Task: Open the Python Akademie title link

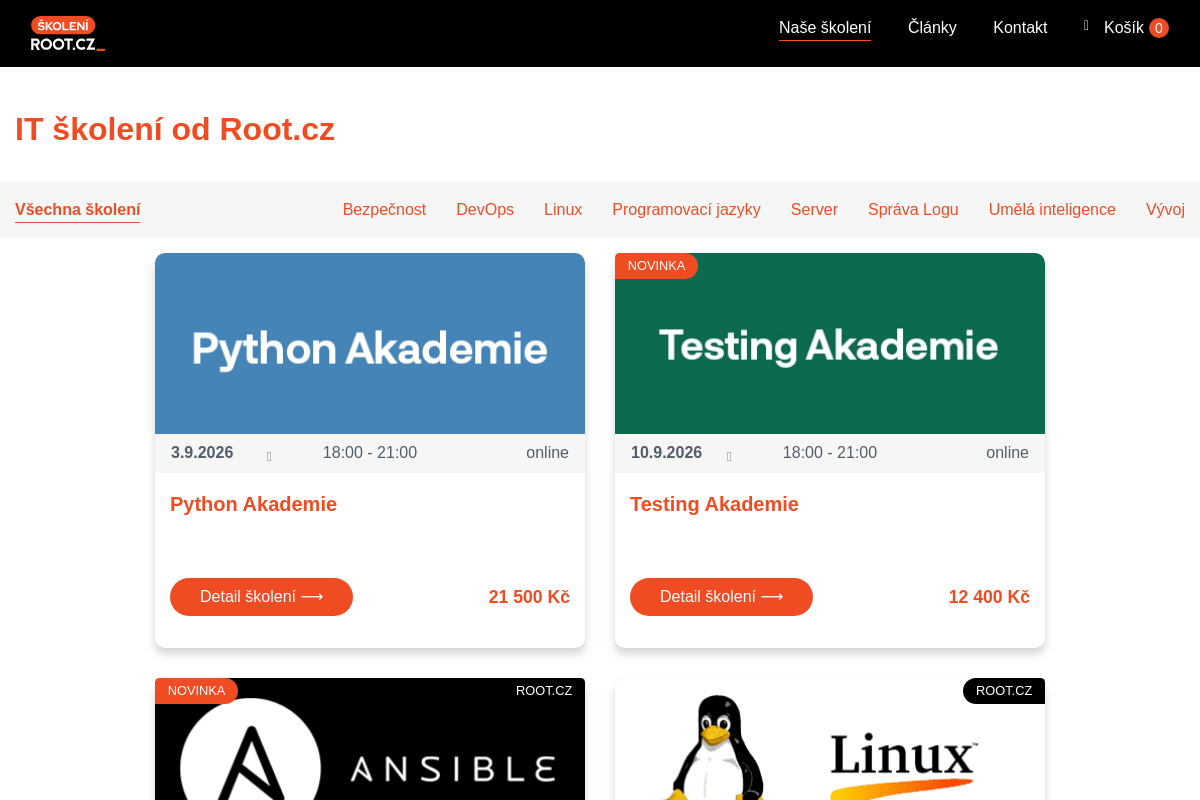Action: [x=253, y=504]
